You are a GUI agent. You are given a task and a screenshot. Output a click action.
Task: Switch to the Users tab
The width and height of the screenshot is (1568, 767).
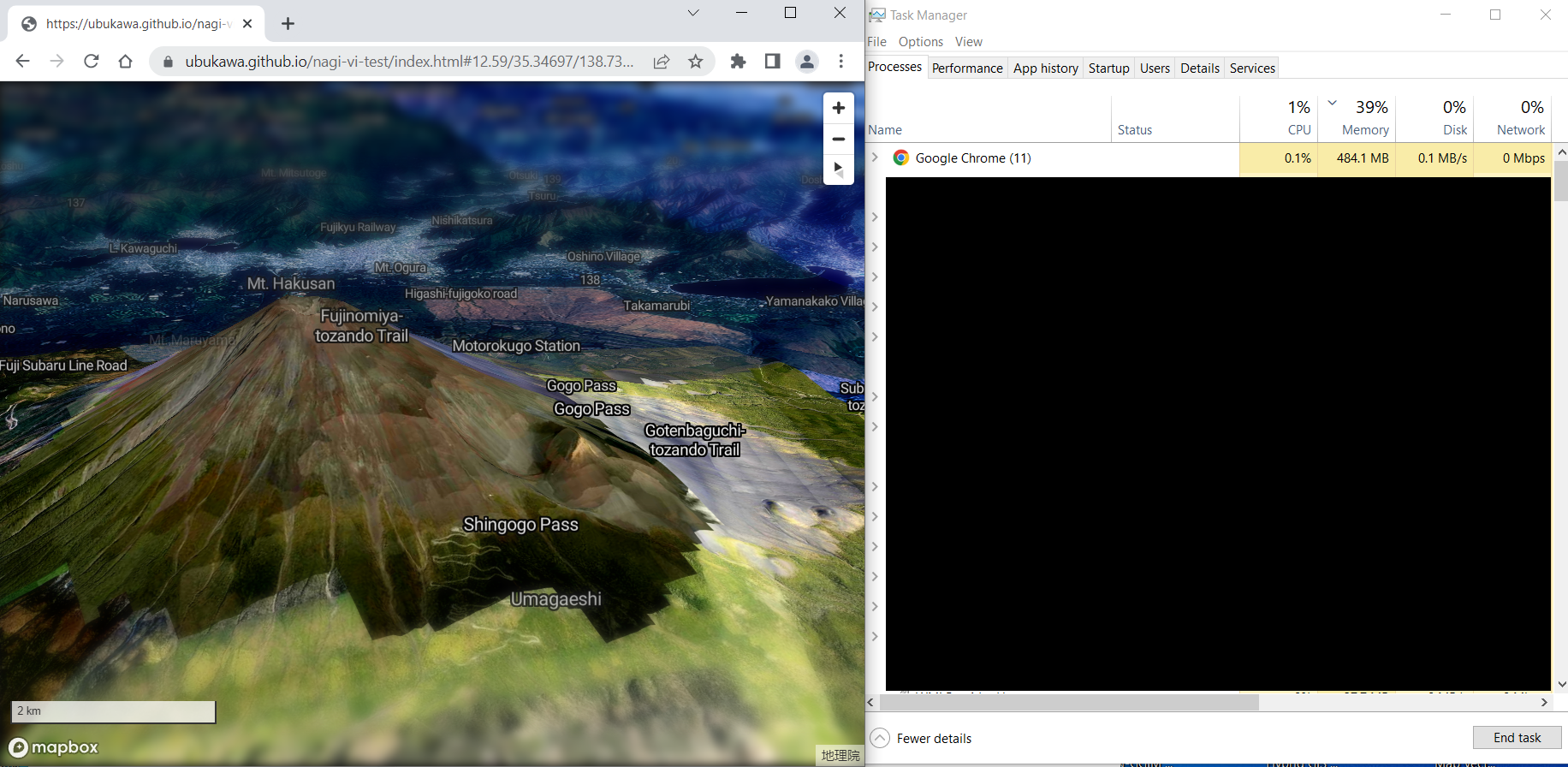click(x=1155, y=68)
